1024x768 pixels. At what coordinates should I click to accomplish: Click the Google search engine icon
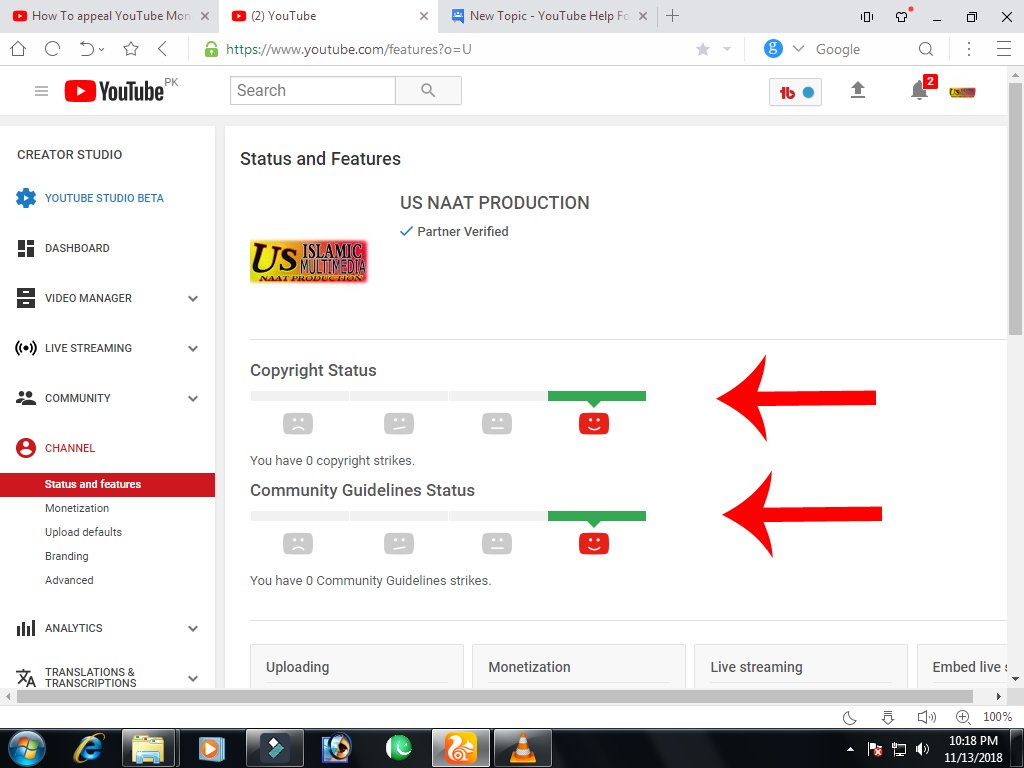773,48
